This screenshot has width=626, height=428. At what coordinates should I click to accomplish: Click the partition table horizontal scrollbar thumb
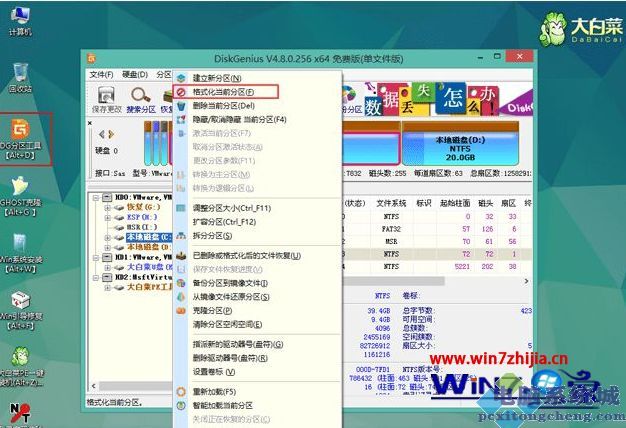(x=393, y=281)
